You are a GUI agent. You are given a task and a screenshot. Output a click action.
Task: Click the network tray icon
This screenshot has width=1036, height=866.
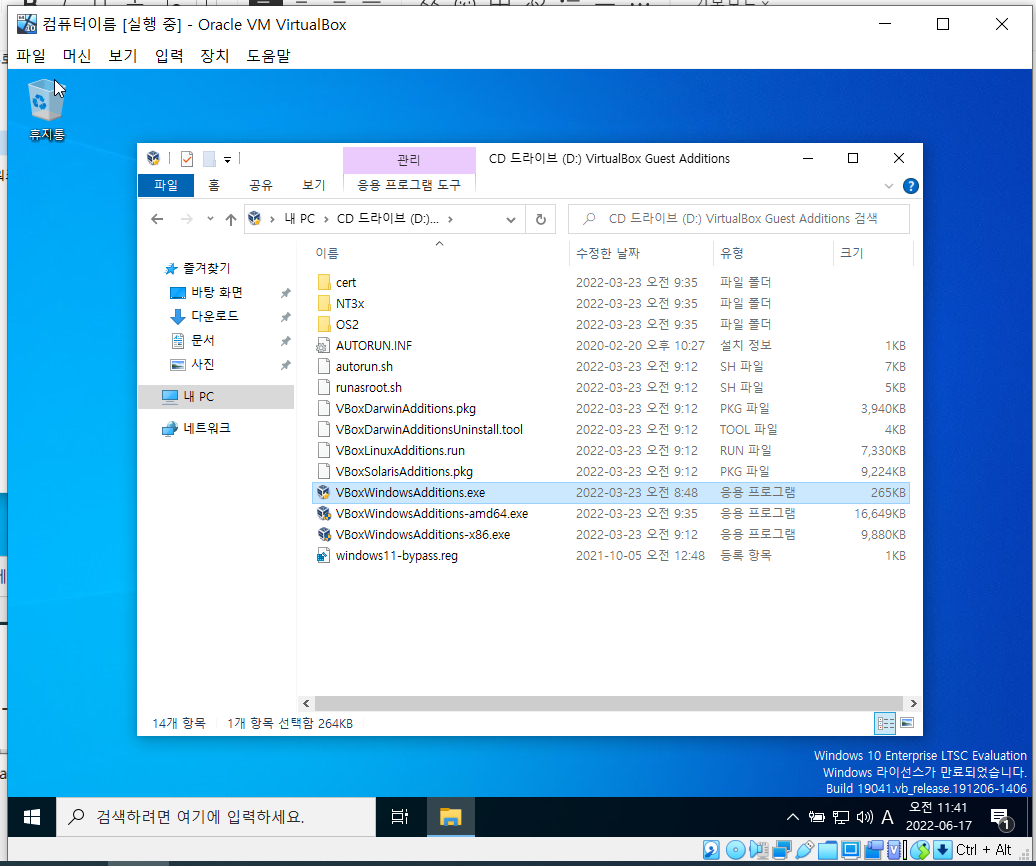click(840, 818)
